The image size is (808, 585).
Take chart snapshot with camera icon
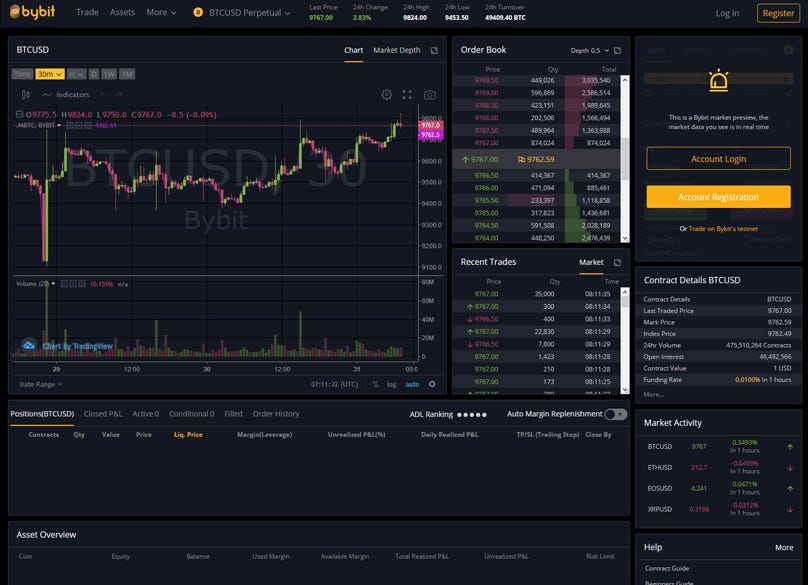429,95
